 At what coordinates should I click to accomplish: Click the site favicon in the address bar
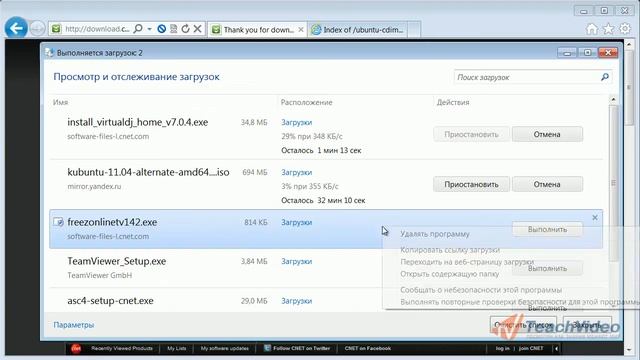click(56, 29)
